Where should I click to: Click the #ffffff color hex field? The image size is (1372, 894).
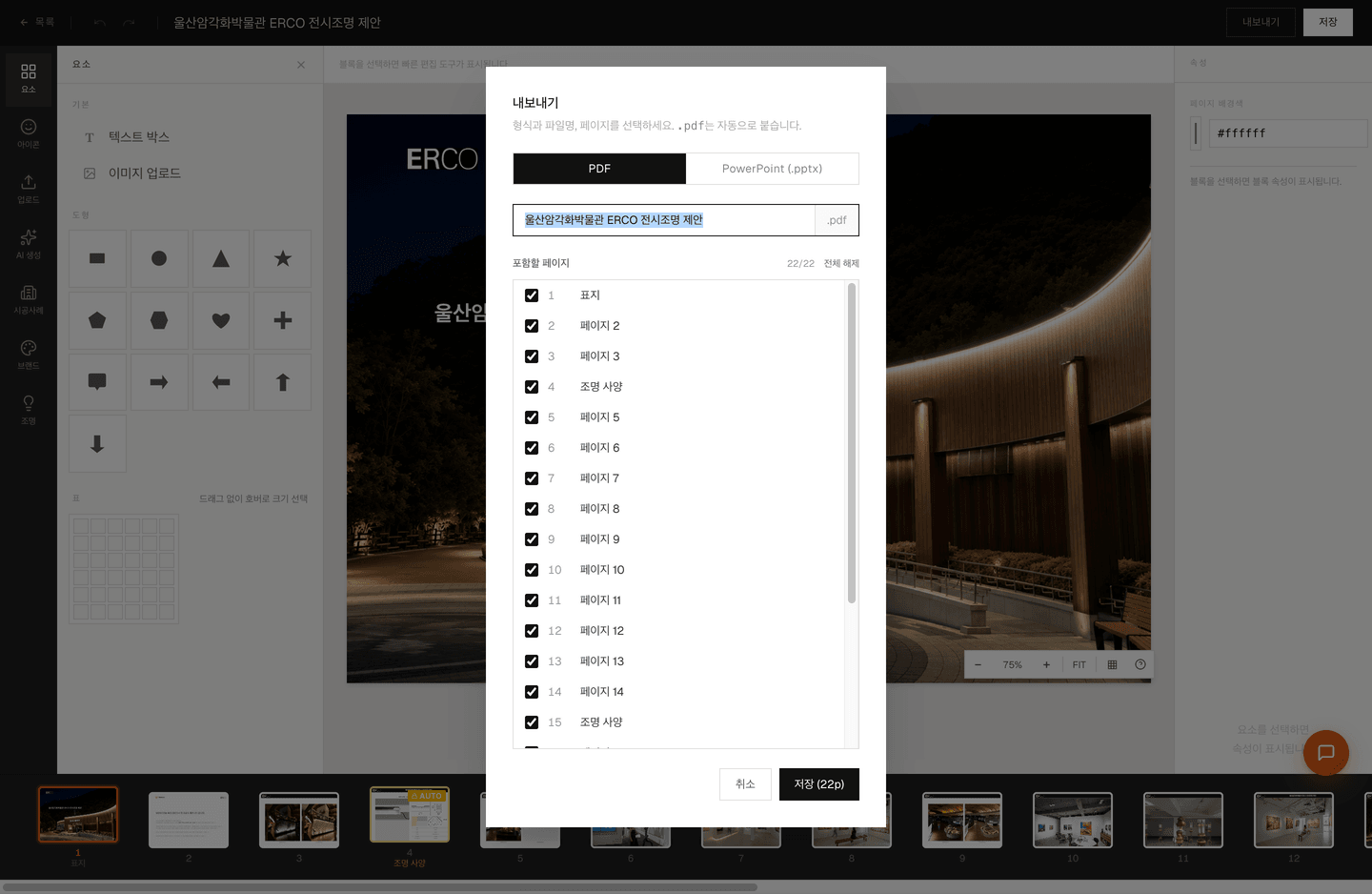(x=1288, y=133)
